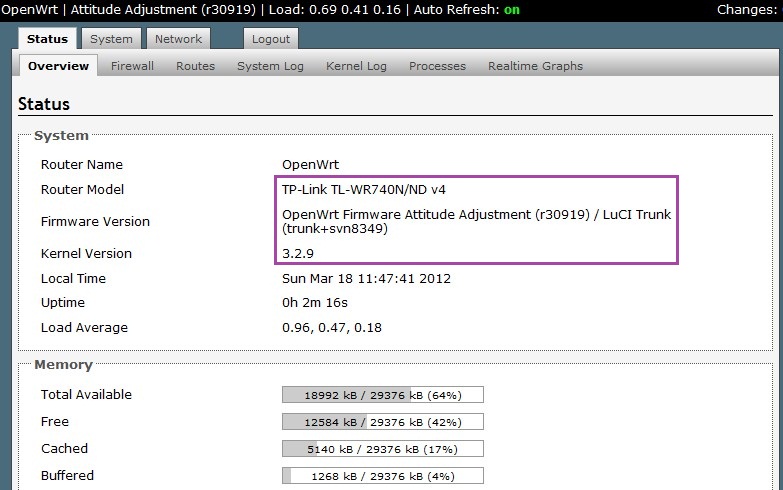Viewport: 783px width, 490px height.
Task: Click the 'System' section legend heading
Action: pyautogui.click(x=61, y=135)
